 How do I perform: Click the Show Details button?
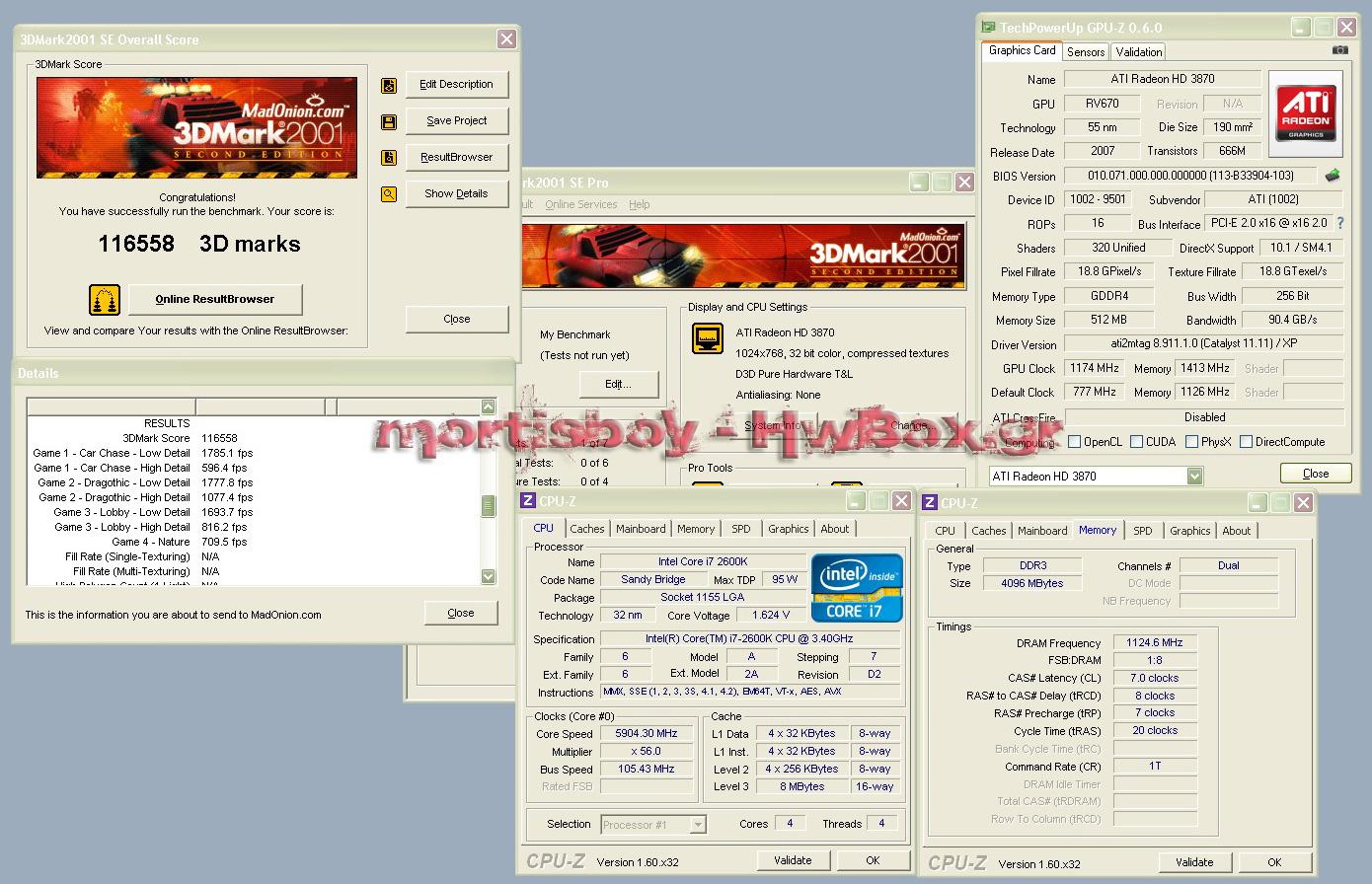pos(456,194)
